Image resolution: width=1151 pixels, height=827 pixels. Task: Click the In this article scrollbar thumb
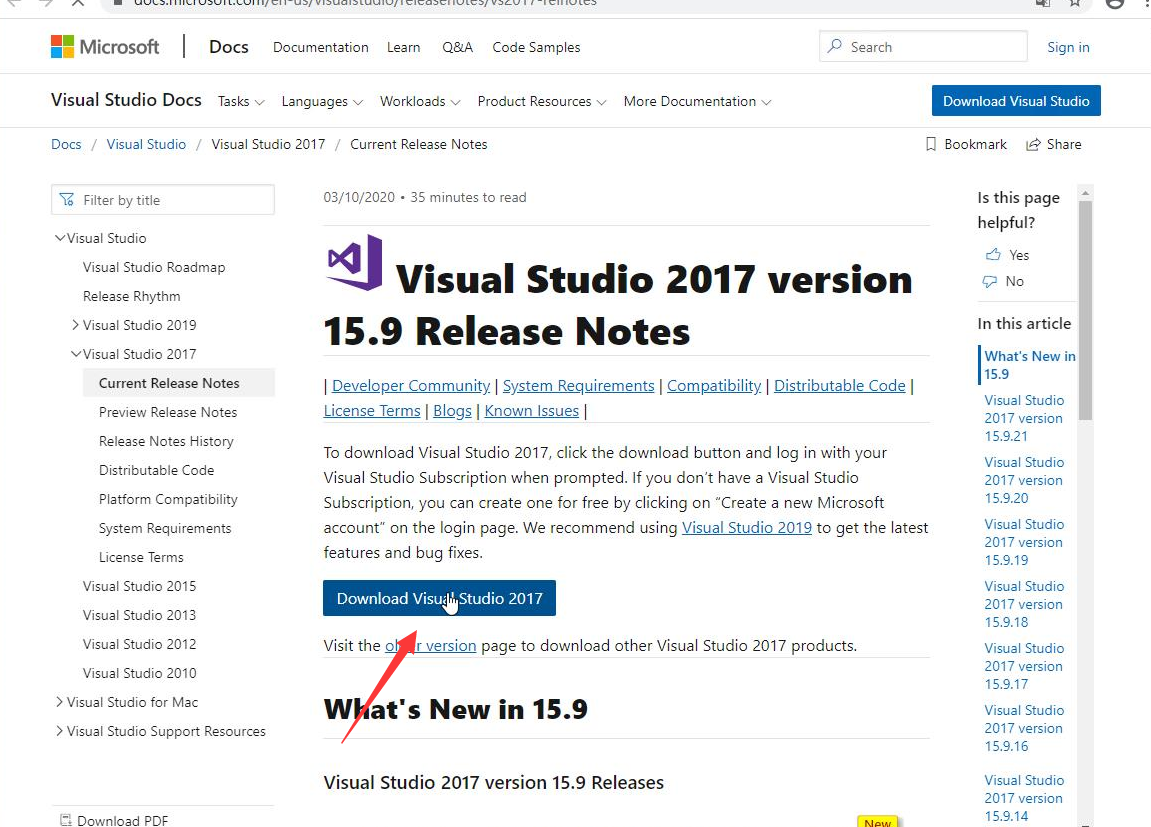[x=1085, y=310]
